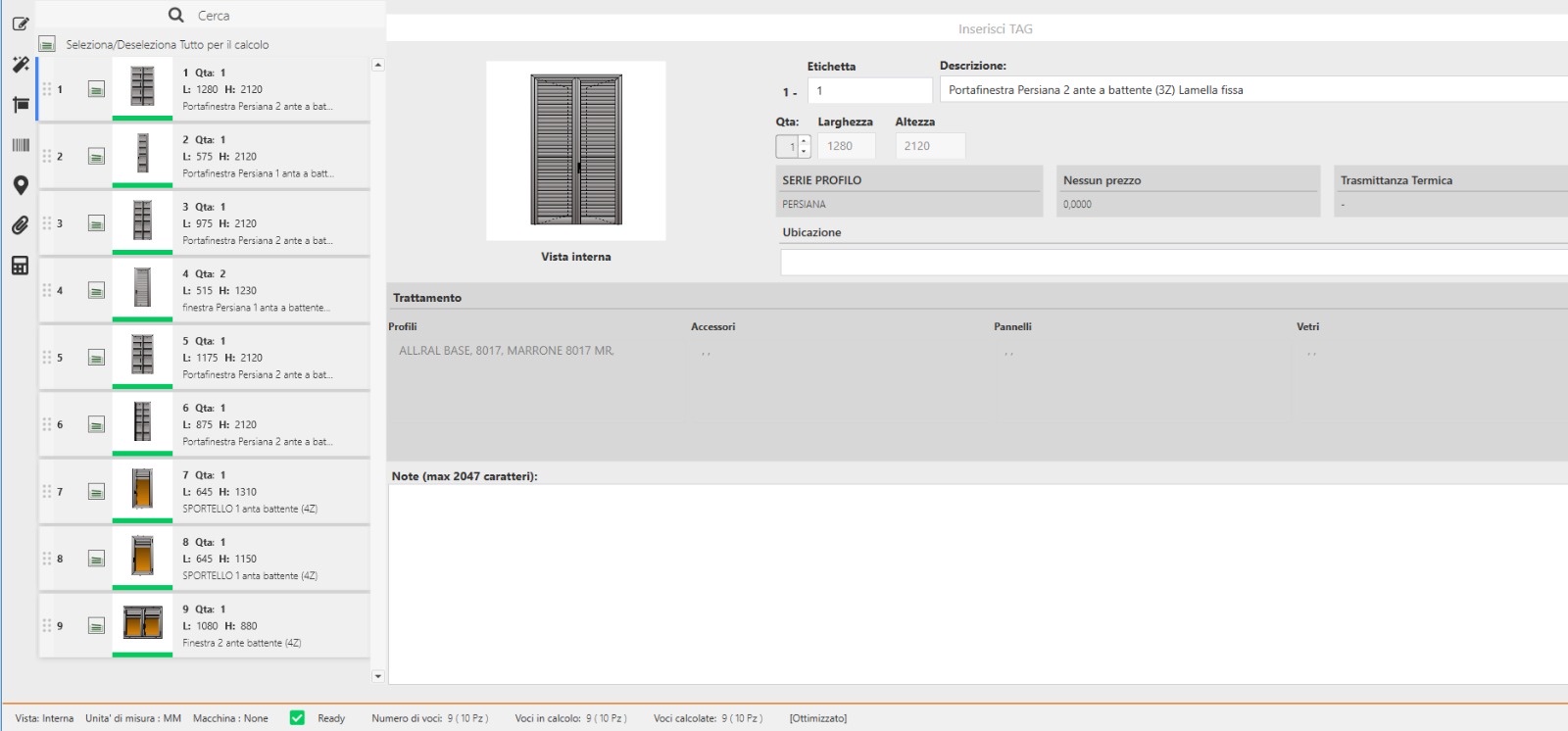Open the Trasmittanza Termica box
This screenshot has width=1568, height=731.
pos(1450,191)
